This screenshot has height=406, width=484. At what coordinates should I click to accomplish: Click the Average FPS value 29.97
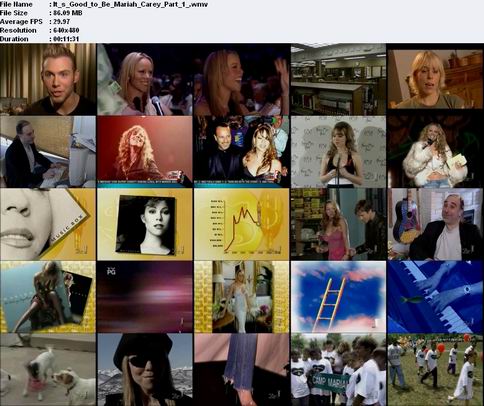tap(62, 22)
